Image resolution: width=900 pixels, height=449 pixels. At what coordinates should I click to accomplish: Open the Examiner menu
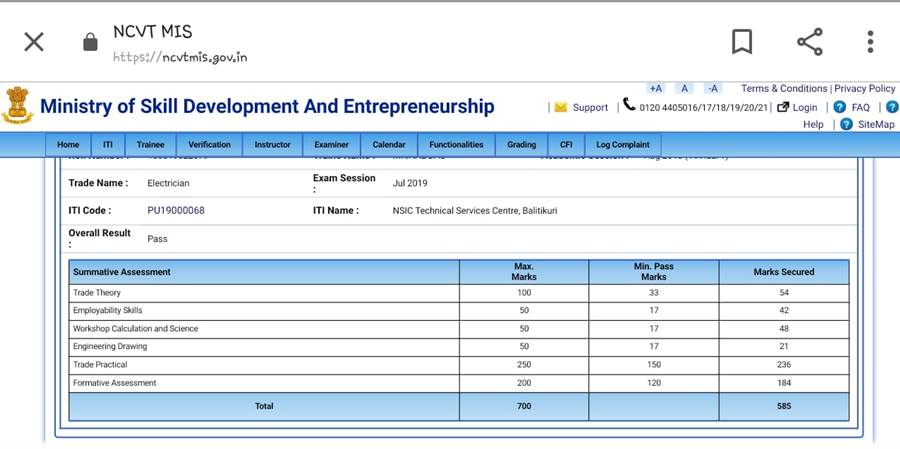coord(332,145)
